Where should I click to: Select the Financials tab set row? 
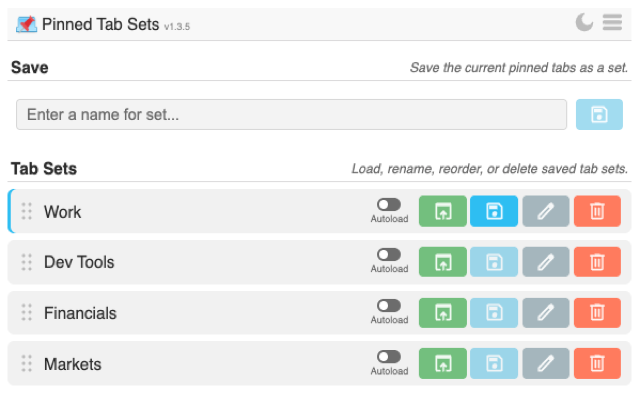(200, 313)
